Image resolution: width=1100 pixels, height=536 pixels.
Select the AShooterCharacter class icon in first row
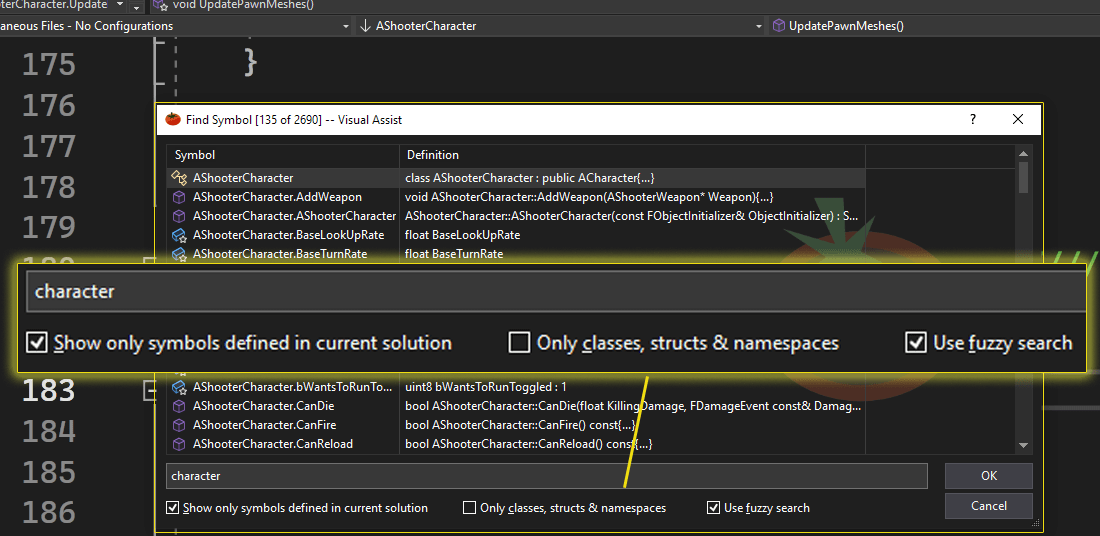(x=180, y=178)
